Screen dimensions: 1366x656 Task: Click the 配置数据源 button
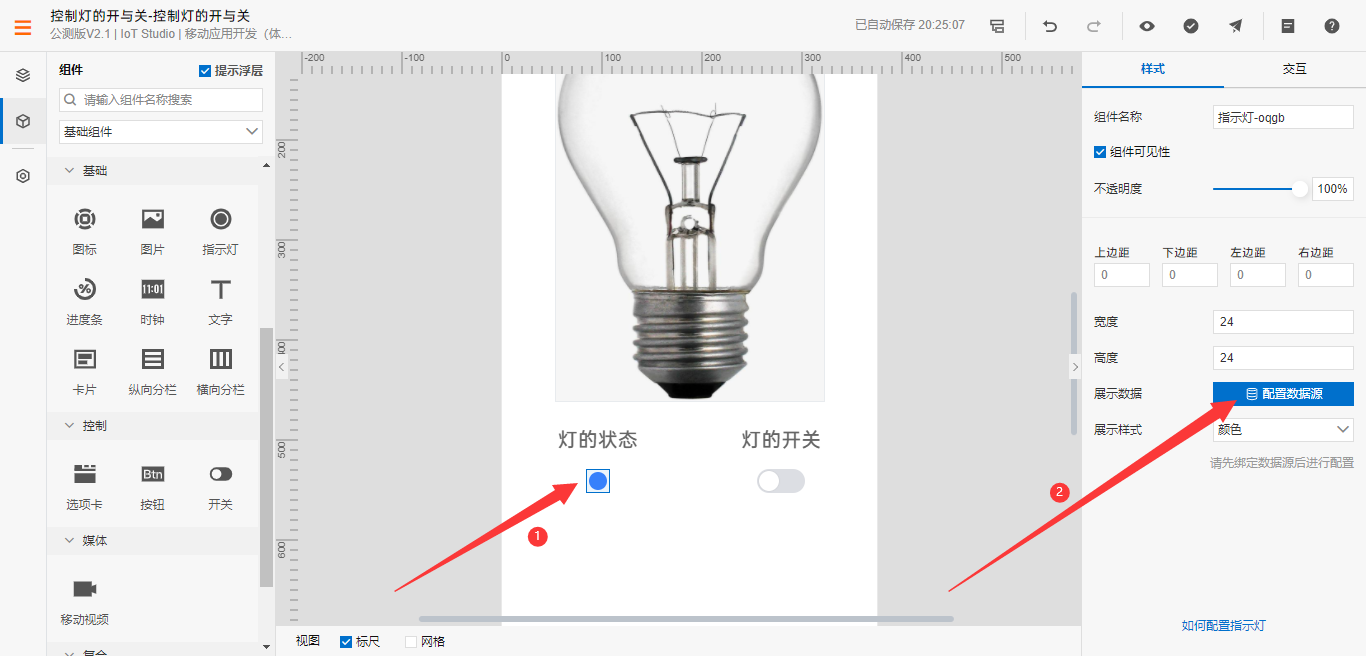click(1283, 394)
